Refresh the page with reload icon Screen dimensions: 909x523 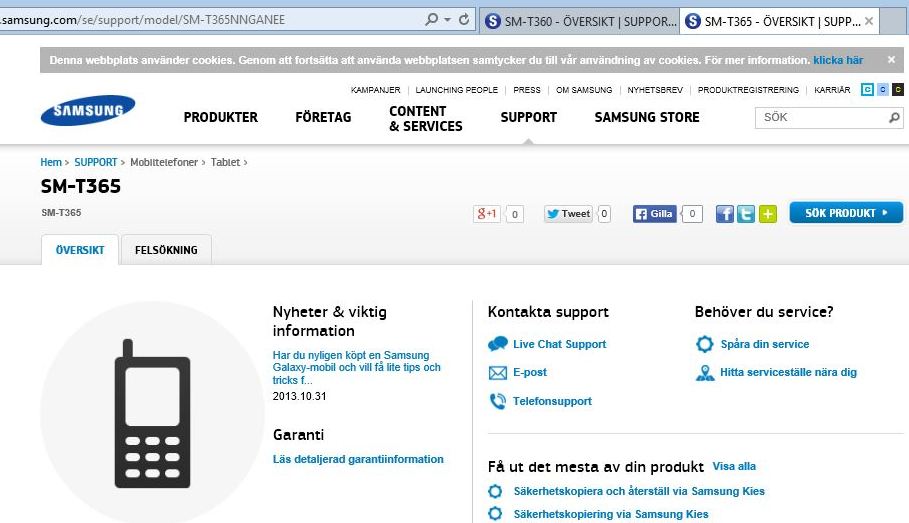pyautogui.click(x=464, y=19)
